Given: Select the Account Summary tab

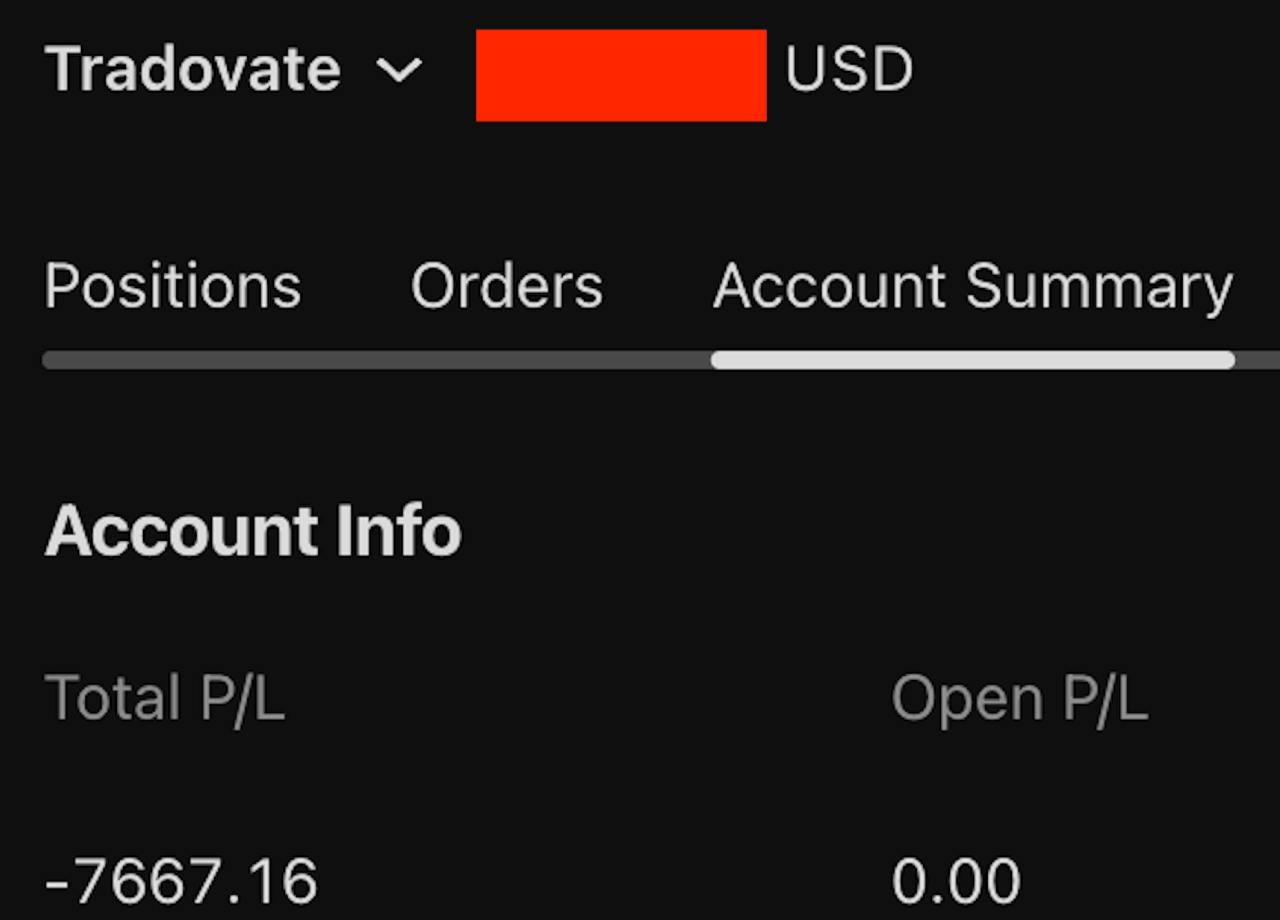Looking at the screenshot, I should pyautogui.click(x=973, y=287).
